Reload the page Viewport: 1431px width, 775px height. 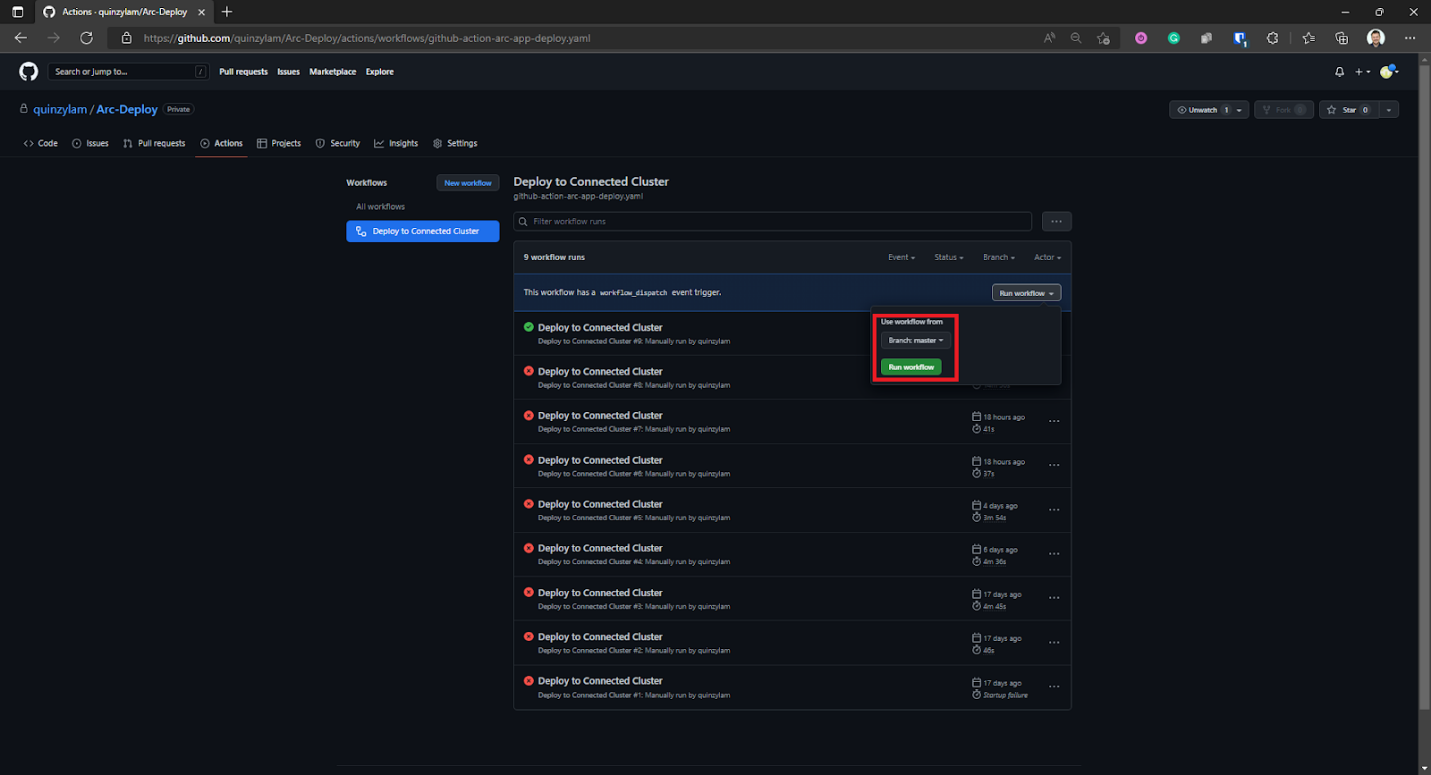(x=86, y=38)
